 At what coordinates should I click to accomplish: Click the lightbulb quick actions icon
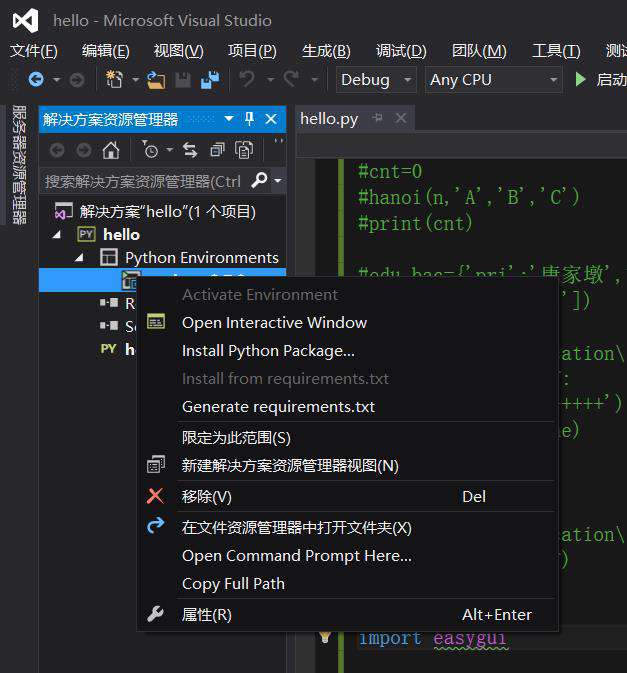(x=325, y=637)
